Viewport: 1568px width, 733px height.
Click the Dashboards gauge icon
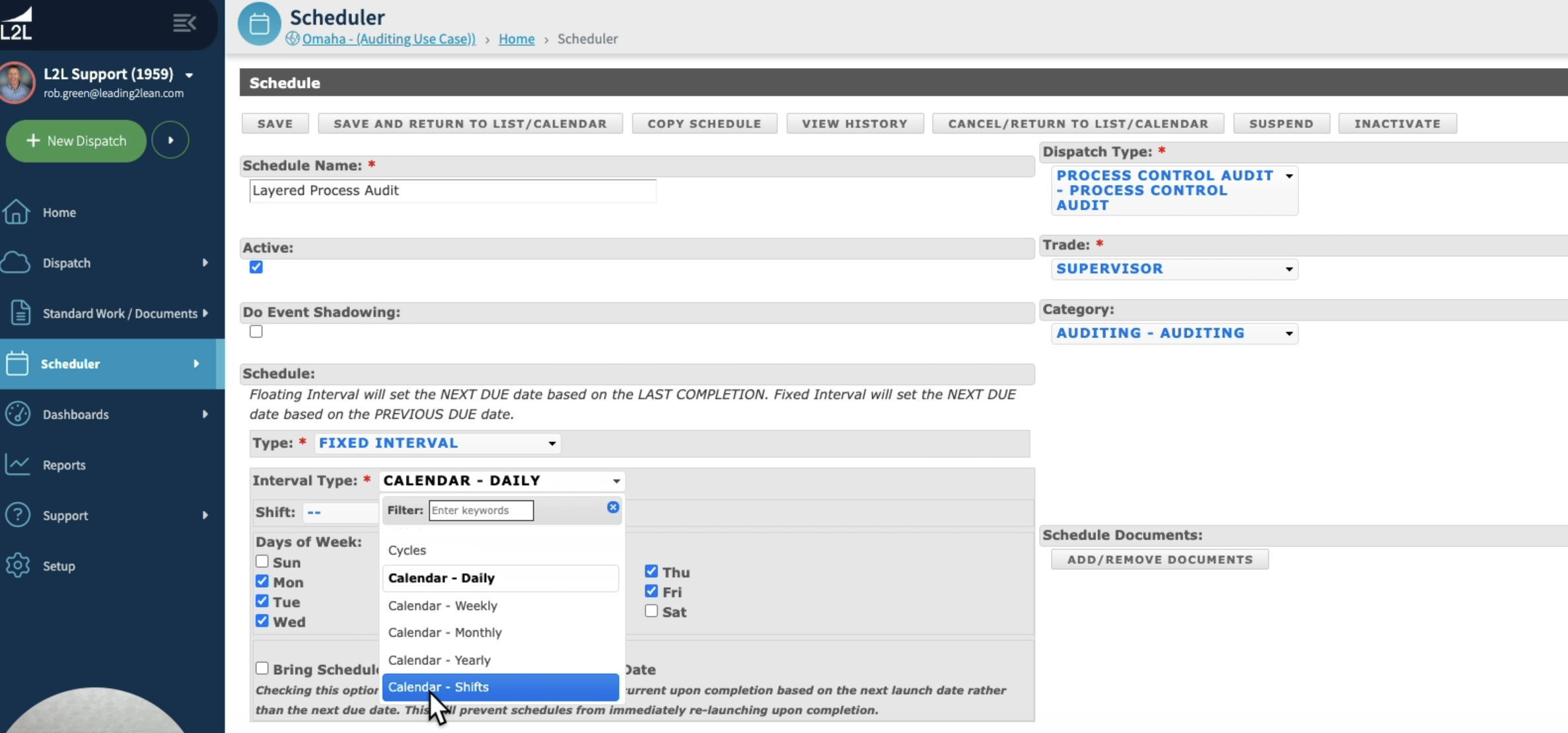click(x=18, y=414)
